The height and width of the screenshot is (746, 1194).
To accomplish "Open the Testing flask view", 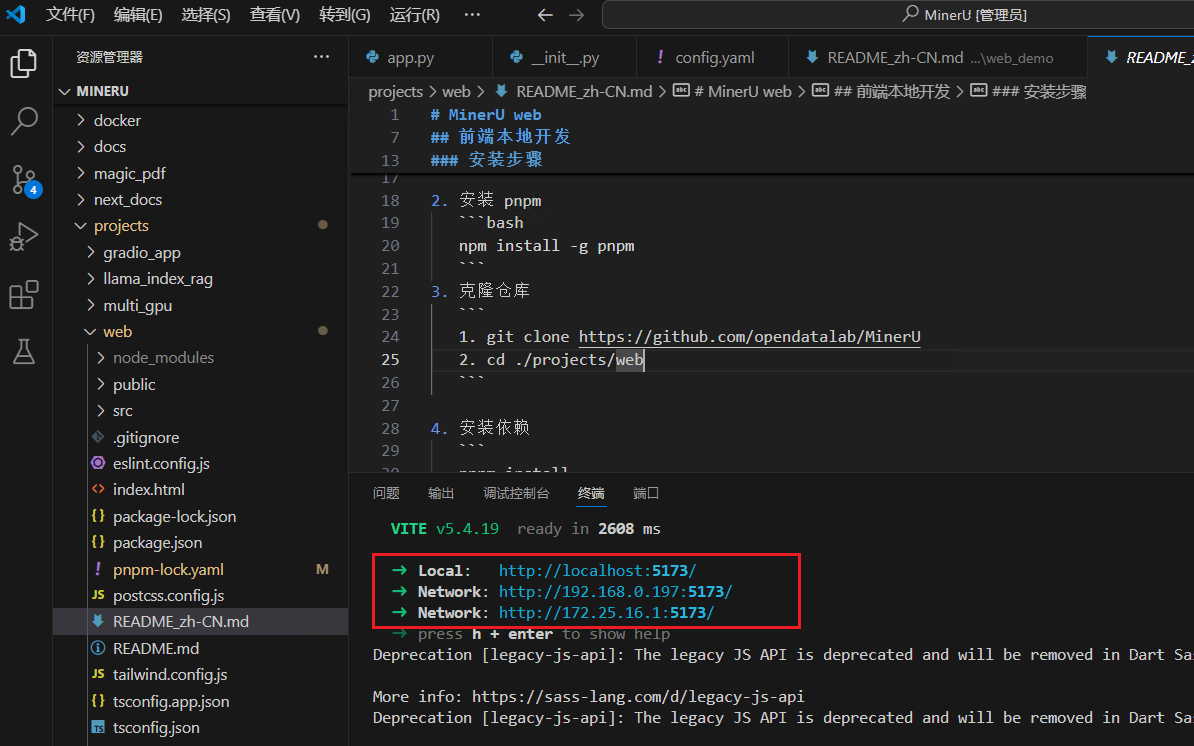I will pyautogui.click(x=24, y=352).
